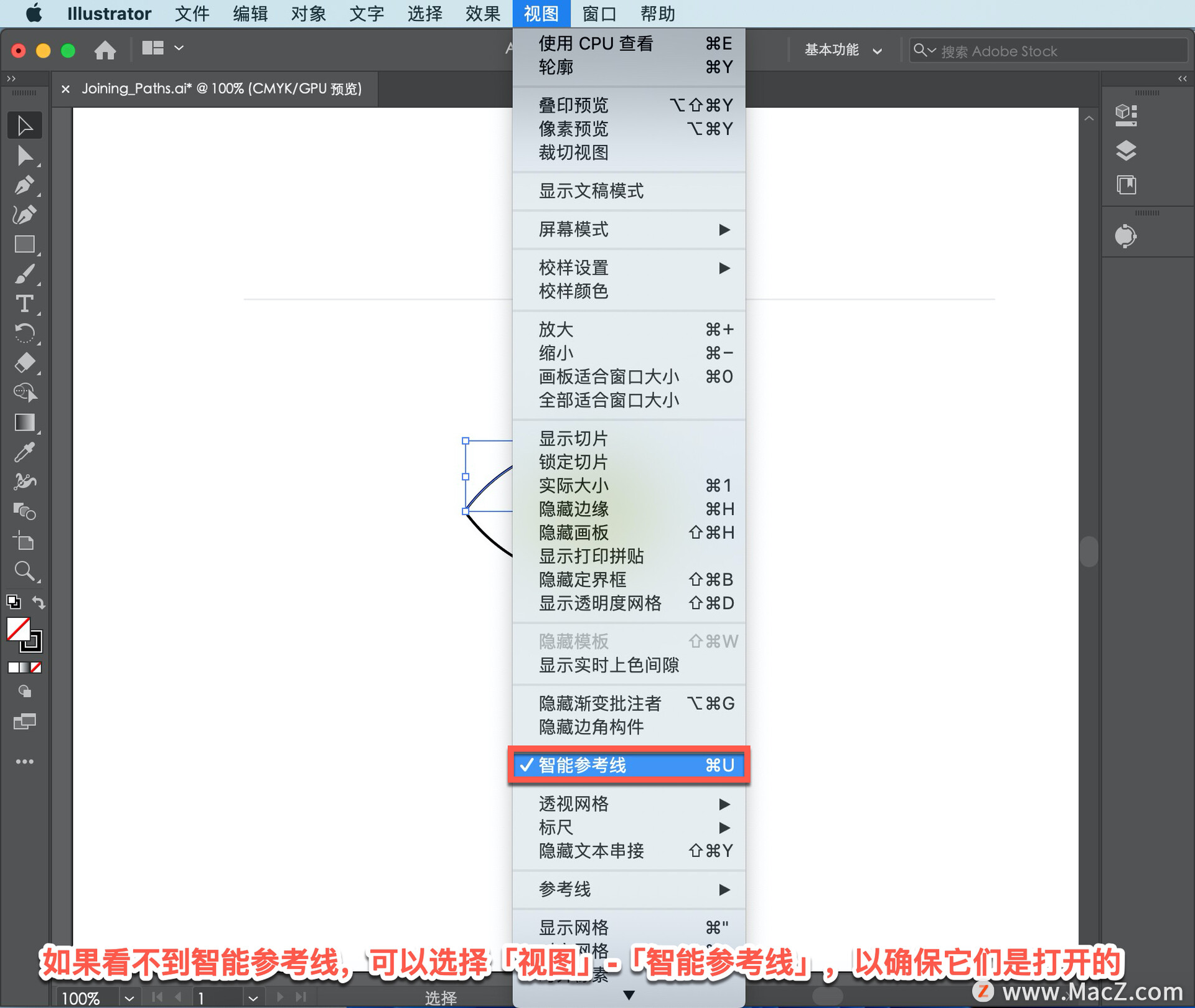Open the Layers panel icon
This screenshot has width=1195, height=1008.
(x=1126, y=150)
